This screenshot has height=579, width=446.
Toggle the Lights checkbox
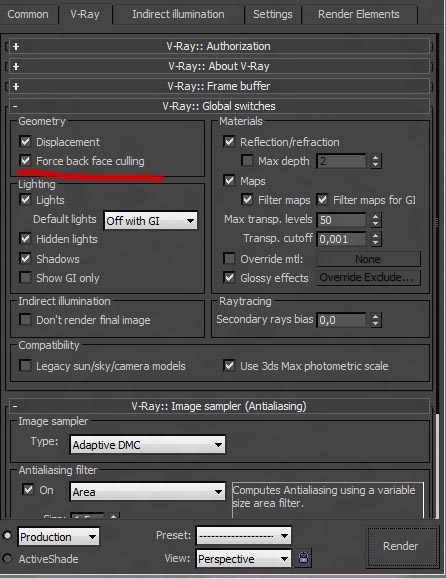[x=25, y=200]
